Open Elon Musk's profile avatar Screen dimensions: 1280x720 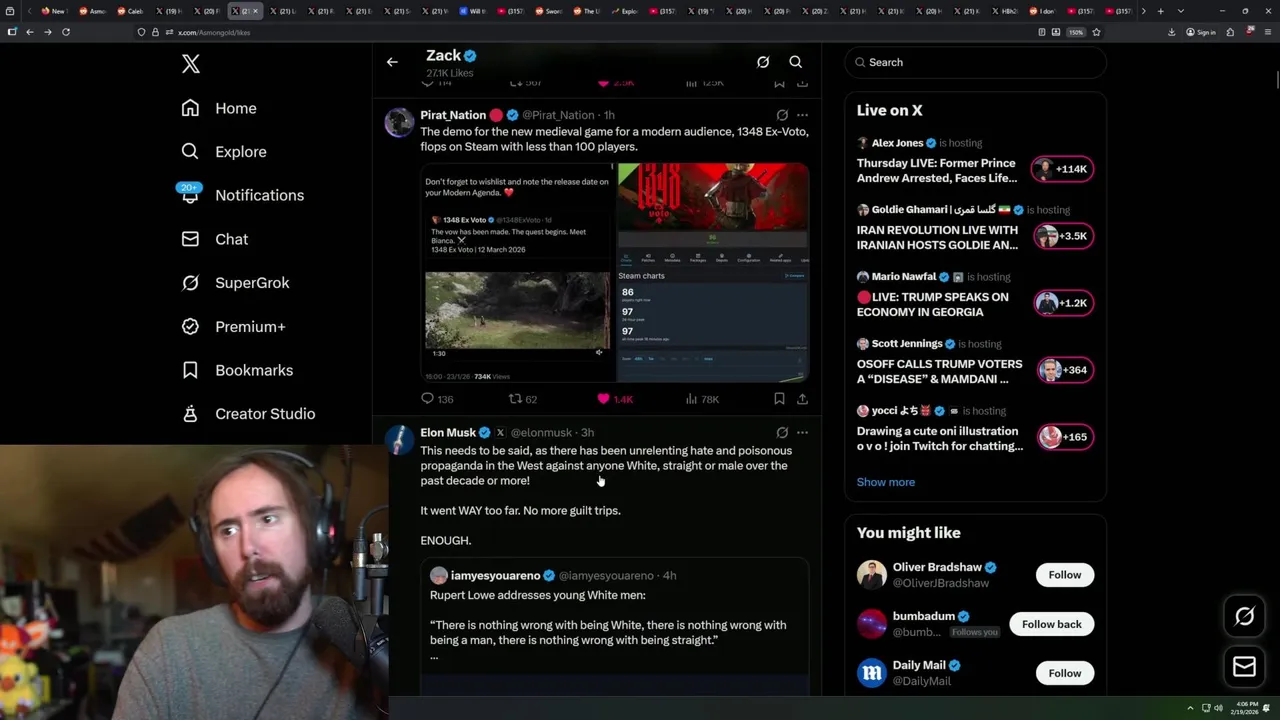[x=399, y=440]
